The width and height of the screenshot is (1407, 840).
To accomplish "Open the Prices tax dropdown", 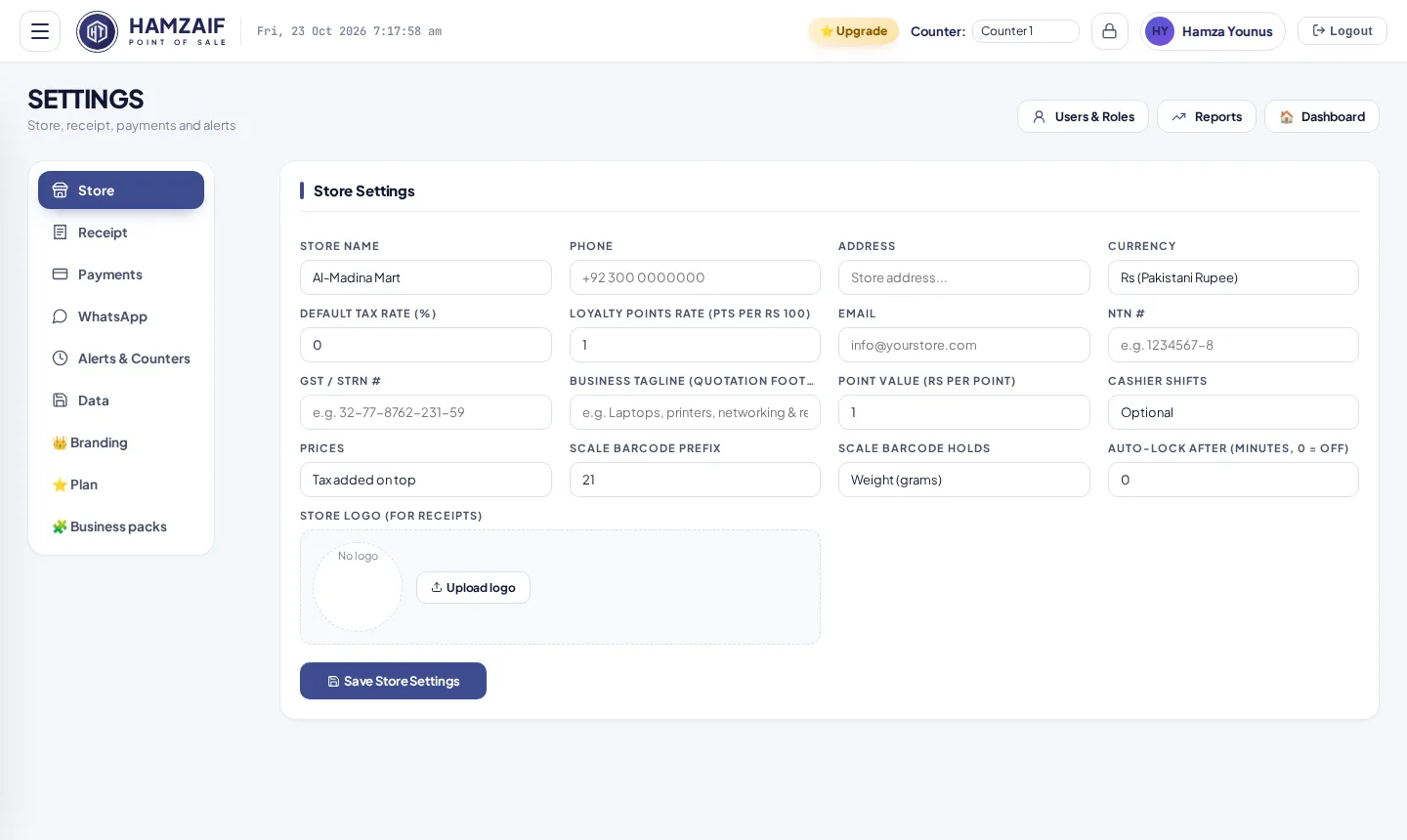I will (x=425, y=480).
